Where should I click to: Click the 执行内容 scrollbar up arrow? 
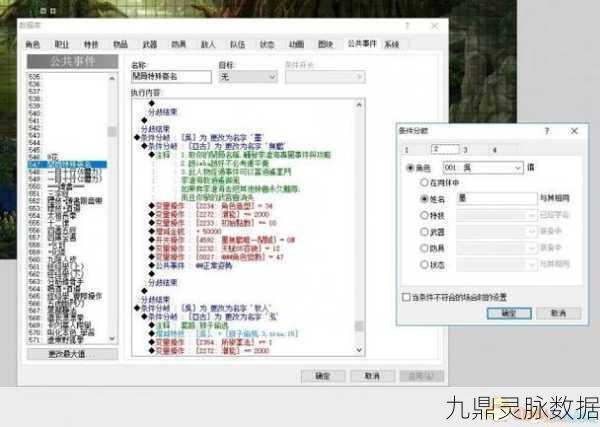point(359,104)
